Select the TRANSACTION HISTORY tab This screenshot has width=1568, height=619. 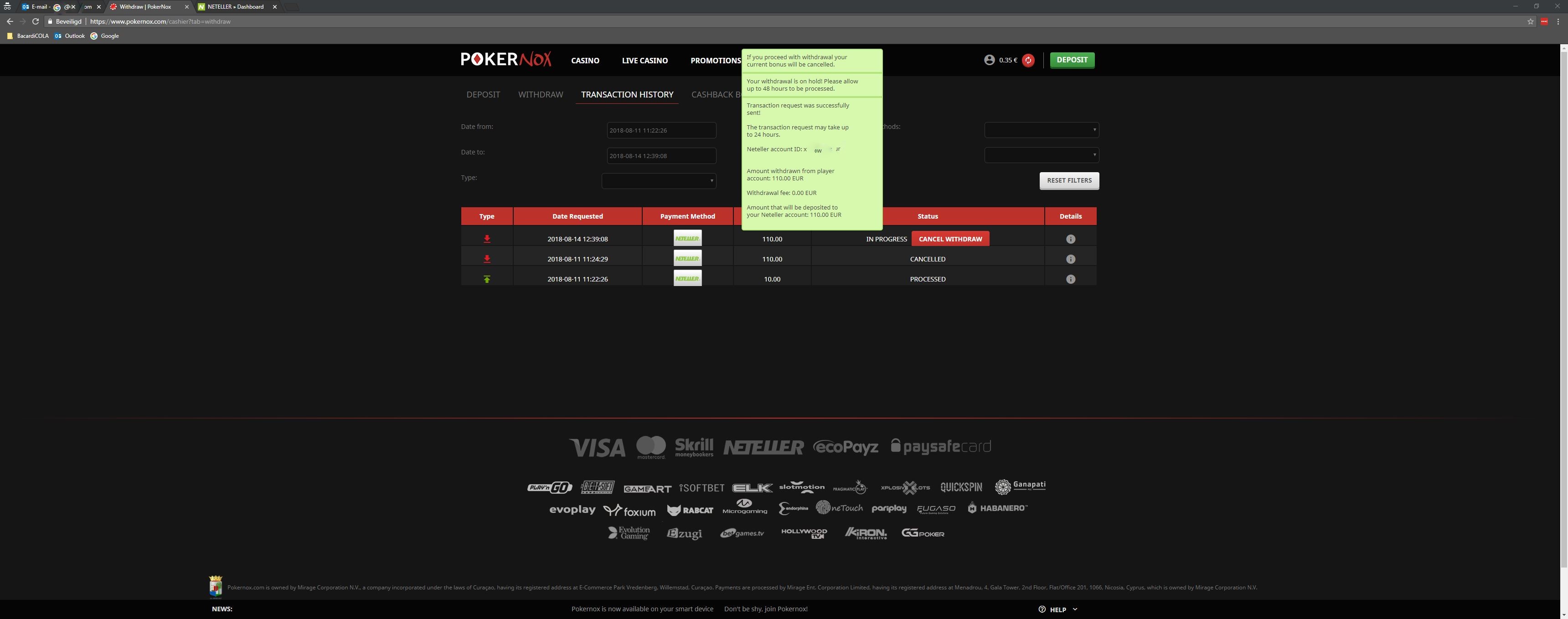[627, 94]
